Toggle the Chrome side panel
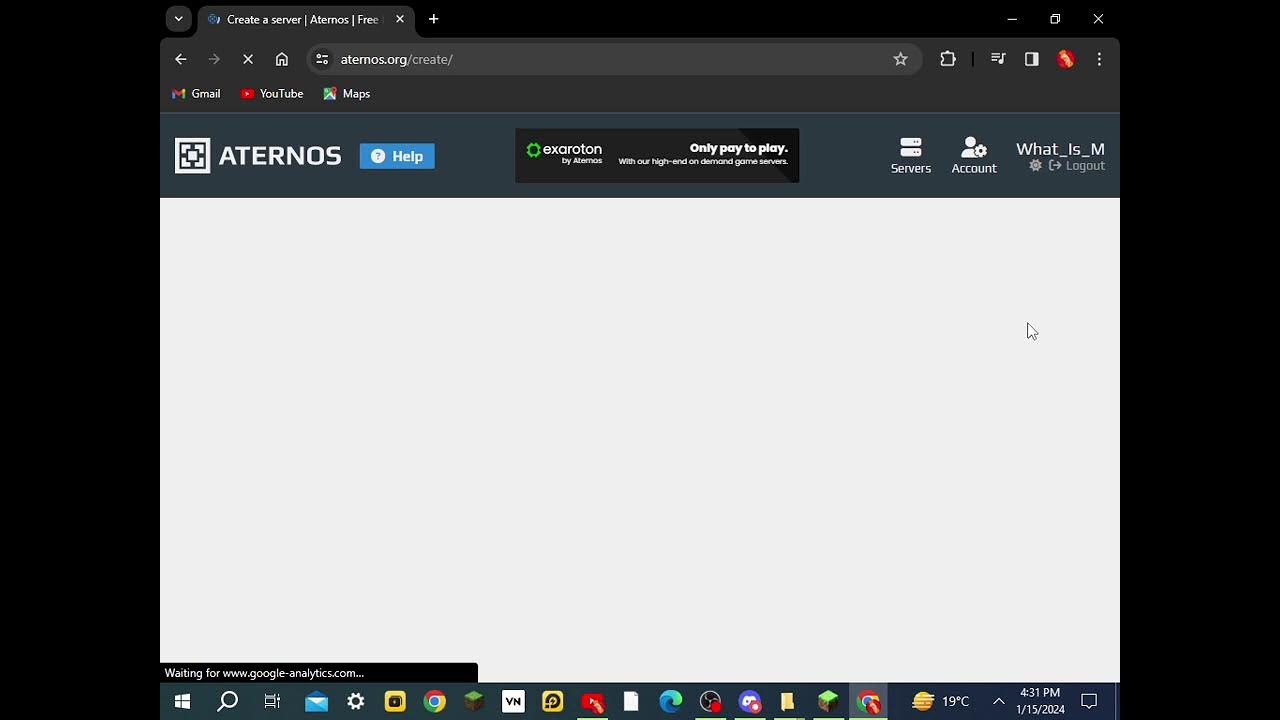1280x720 pixels. [x=1032, y=59]
